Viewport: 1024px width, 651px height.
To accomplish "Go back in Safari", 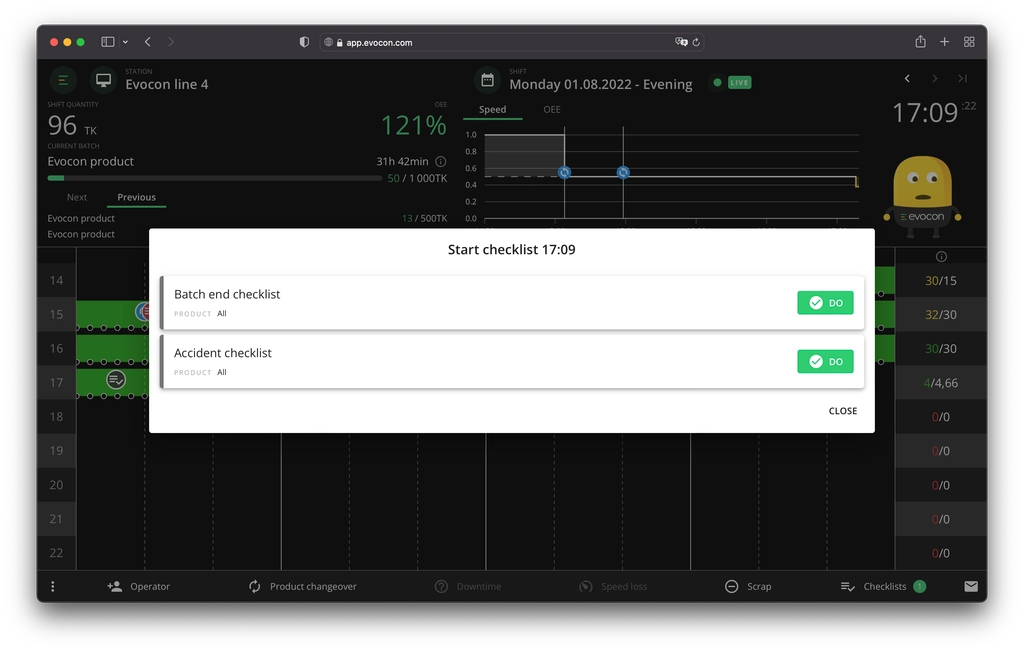I will (x=148, y=42).
